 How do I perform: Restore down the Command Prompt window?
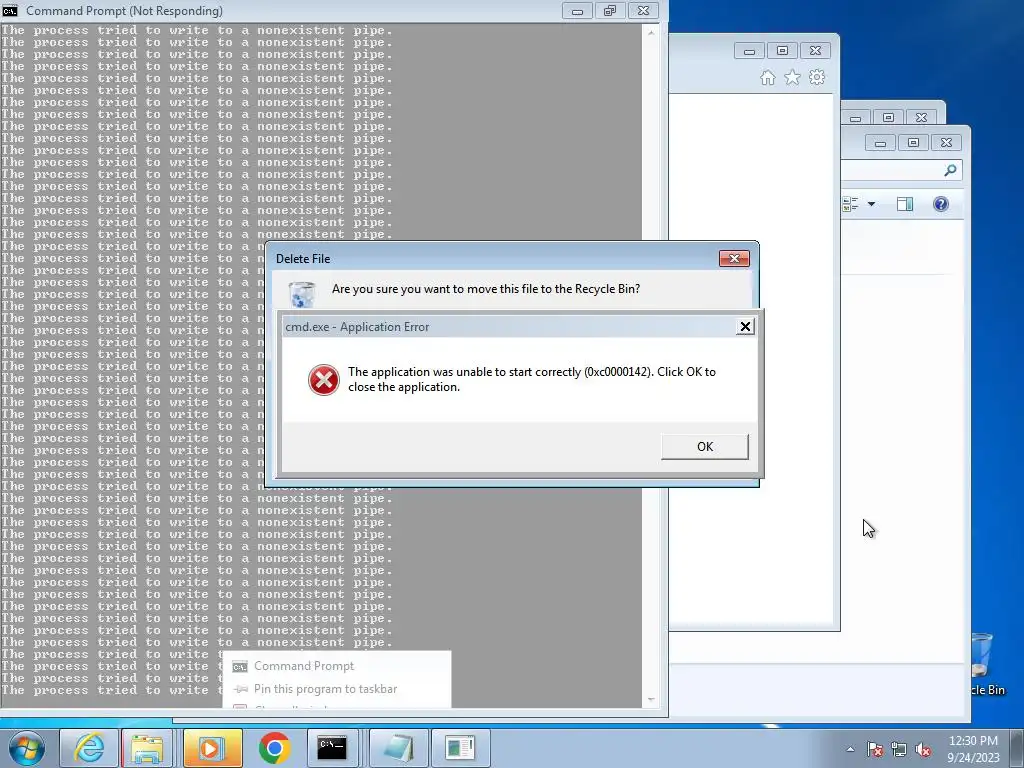point(609,11)
